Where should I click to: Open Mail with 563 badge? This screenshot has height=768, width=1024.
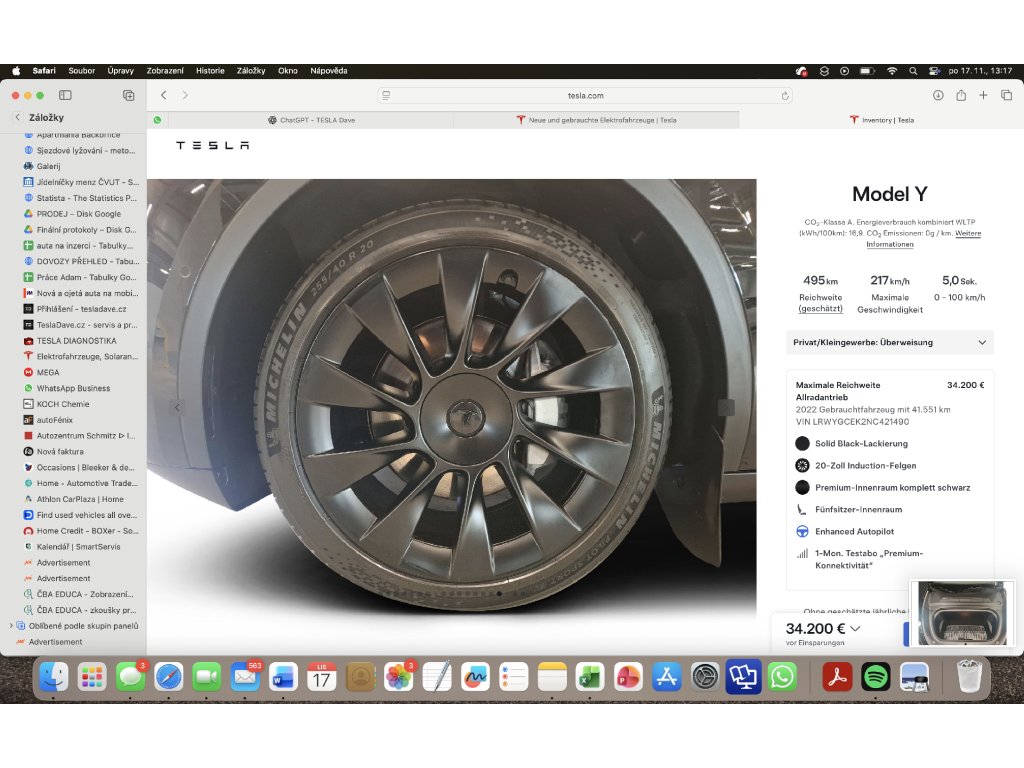246,677
